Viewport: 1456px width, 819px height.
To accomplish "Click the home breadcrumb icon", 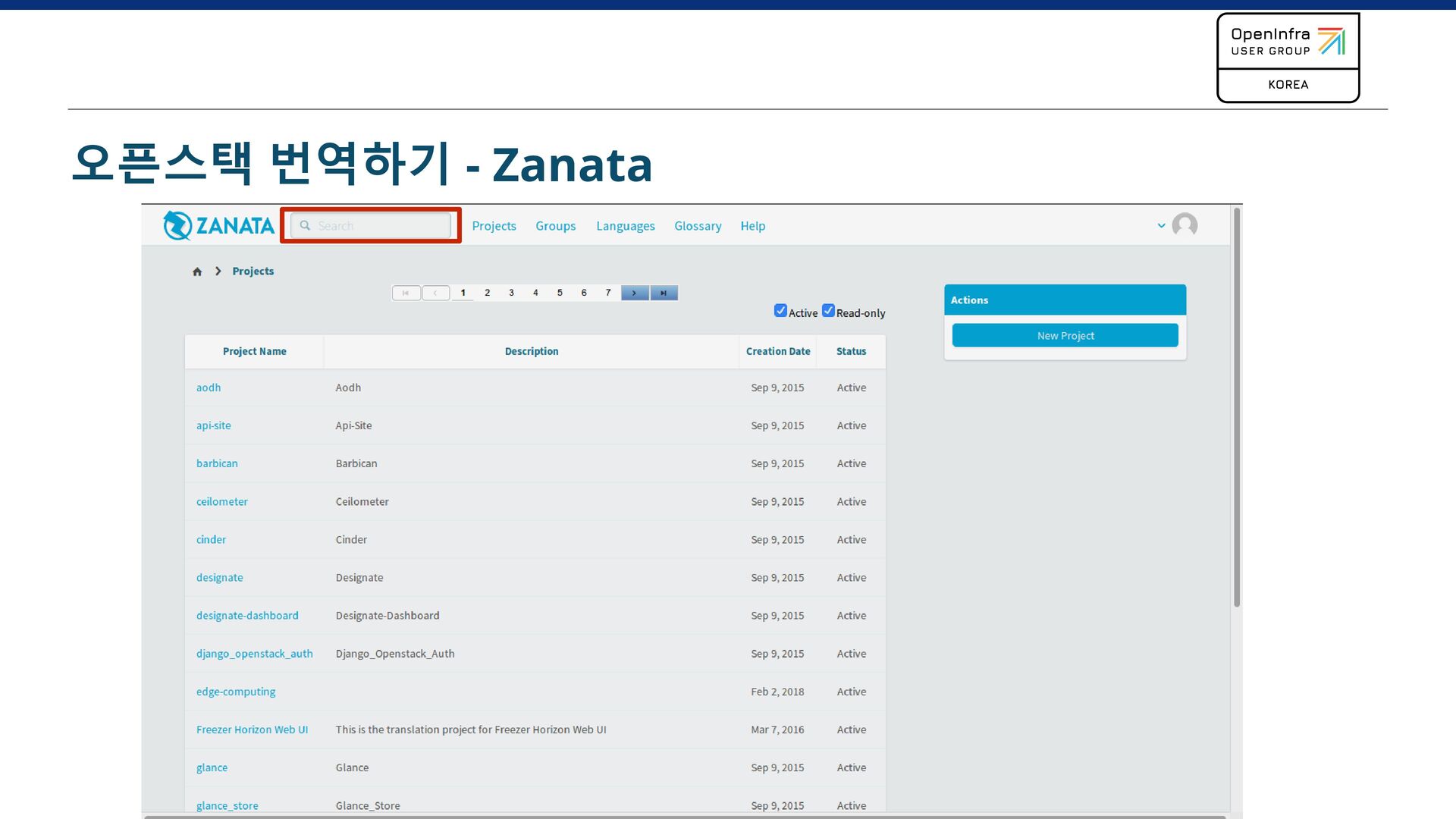I will (x=197, y=271).
